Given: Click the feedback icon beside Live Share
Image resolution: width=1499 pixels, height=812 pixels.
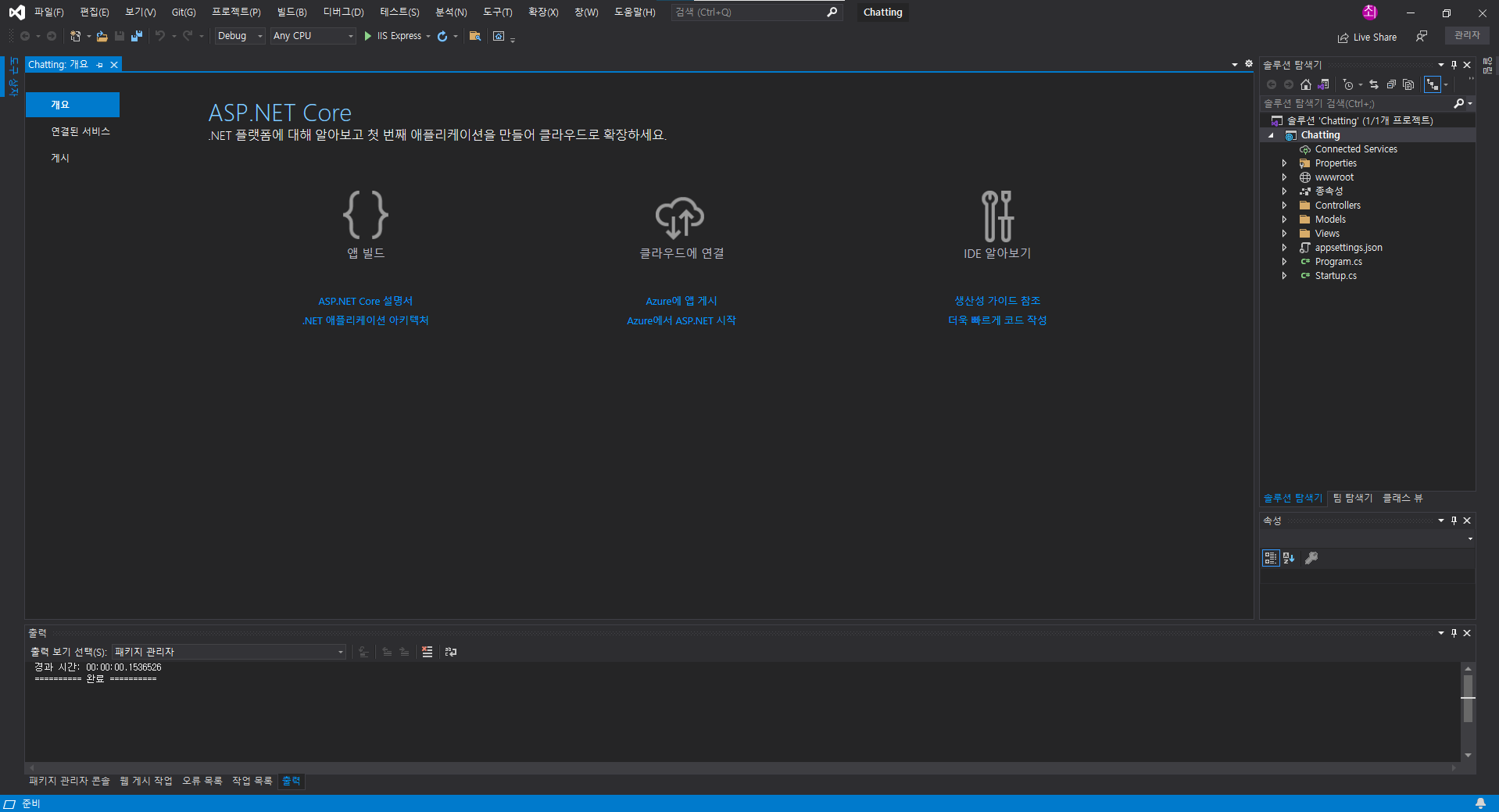Looking at the screenshot, I should tap(1422, 36).
